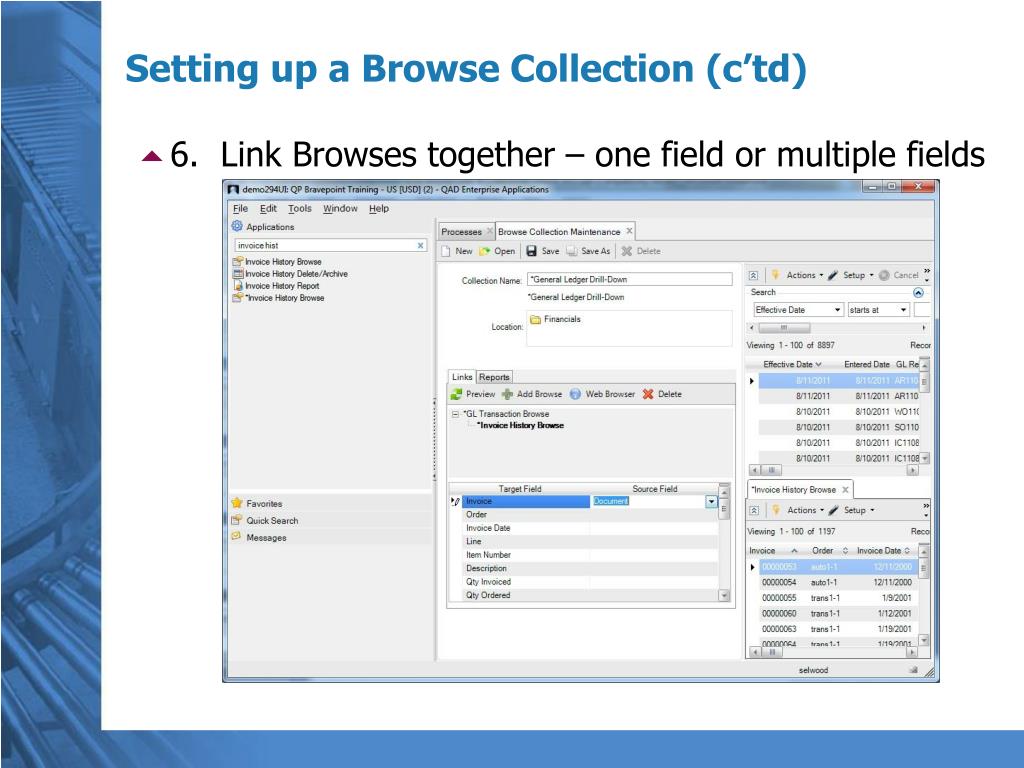Click the lightbulb icon in GL browse toolbar
The height and width of the screenshot is (768, 1024).
click(775, 275)
